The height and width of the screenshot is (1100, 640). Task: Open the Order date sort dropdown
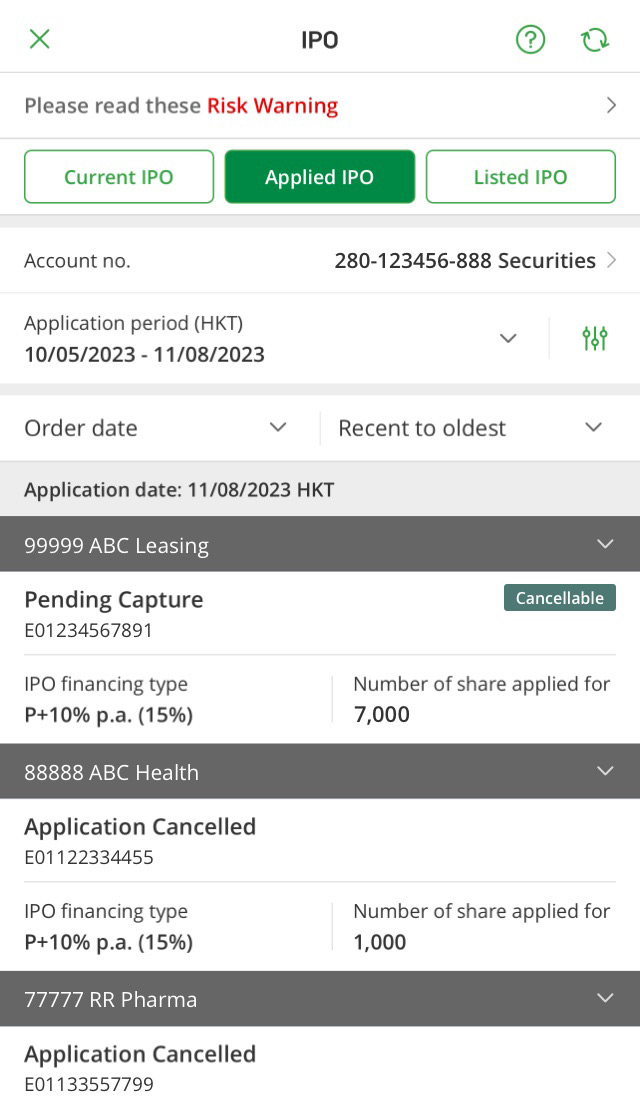tap(278, 427)
